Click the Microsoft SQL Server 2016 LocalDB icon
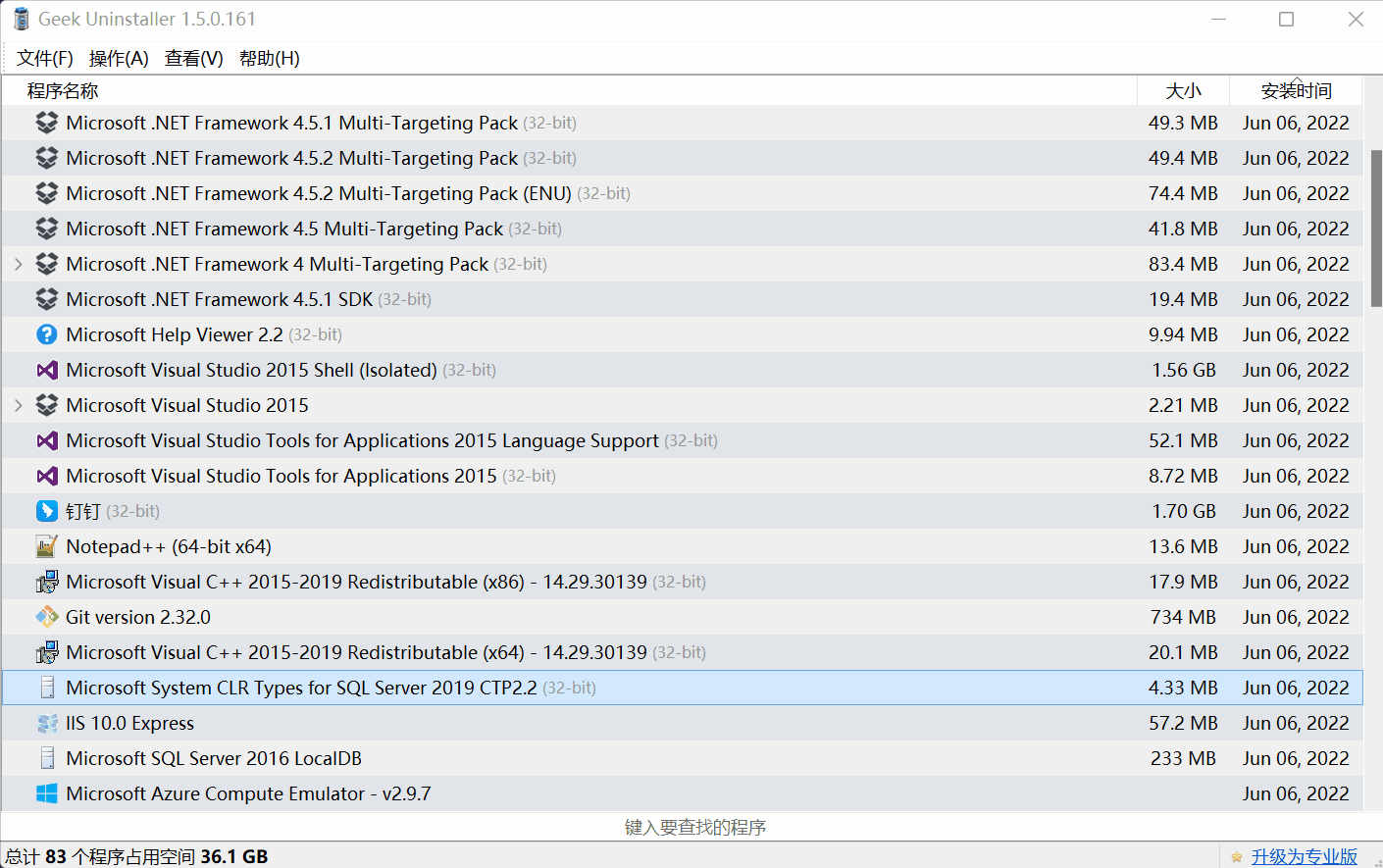Viewport: 1383px width, 868px height. coord(46,758)
